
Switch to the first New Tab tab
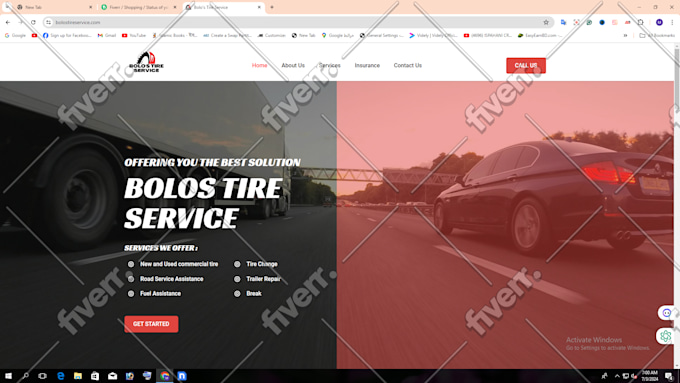(x=54, y=7)
